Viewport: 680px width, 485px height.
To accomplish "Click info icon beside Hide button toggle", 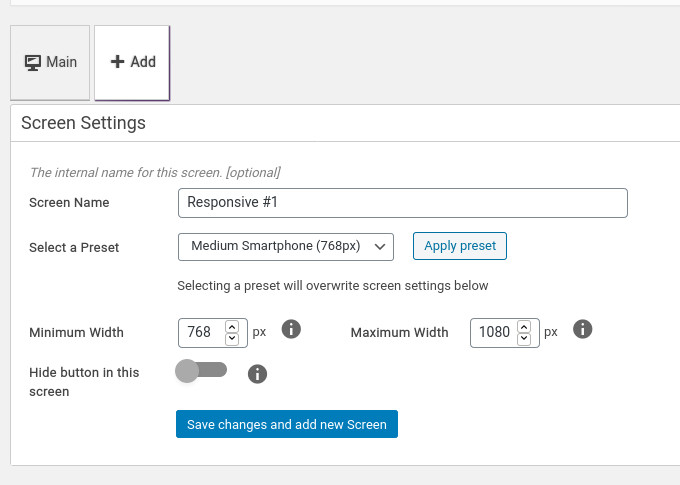I will tap(257, 374).
